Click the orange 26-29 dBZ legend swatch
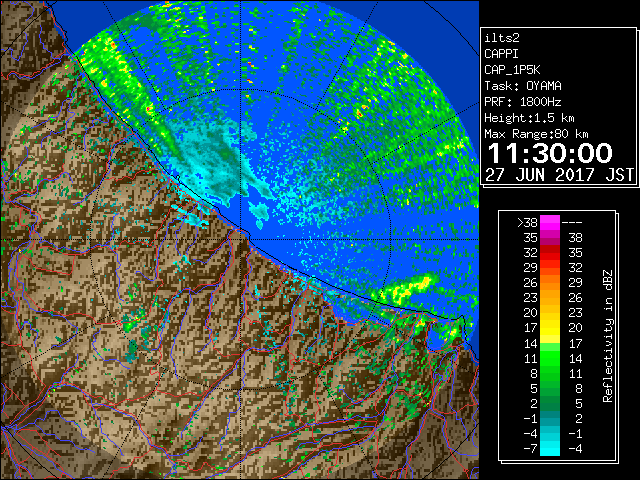This screenshot has width=640, height=480. pos(550,282)
